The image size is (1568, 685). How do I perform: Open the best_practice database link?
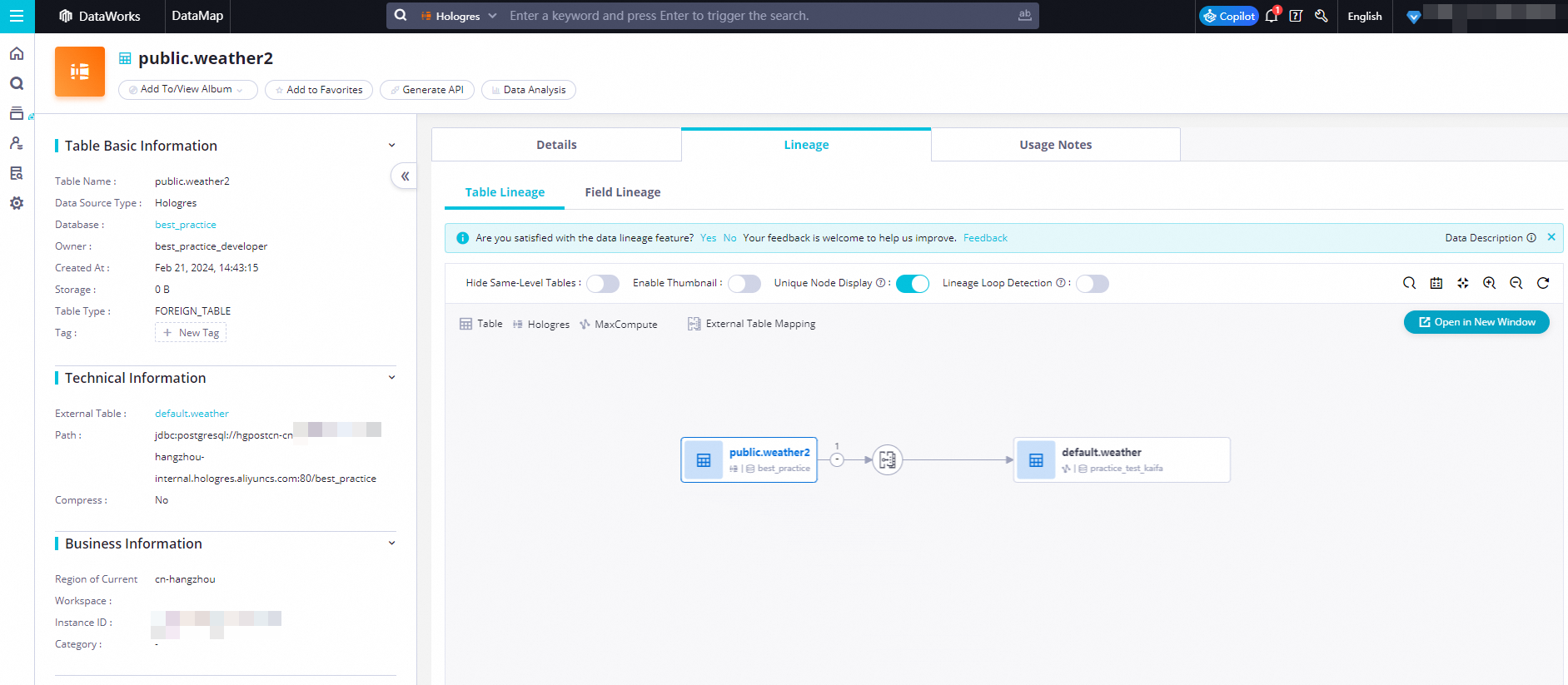(x=186, y=225)
